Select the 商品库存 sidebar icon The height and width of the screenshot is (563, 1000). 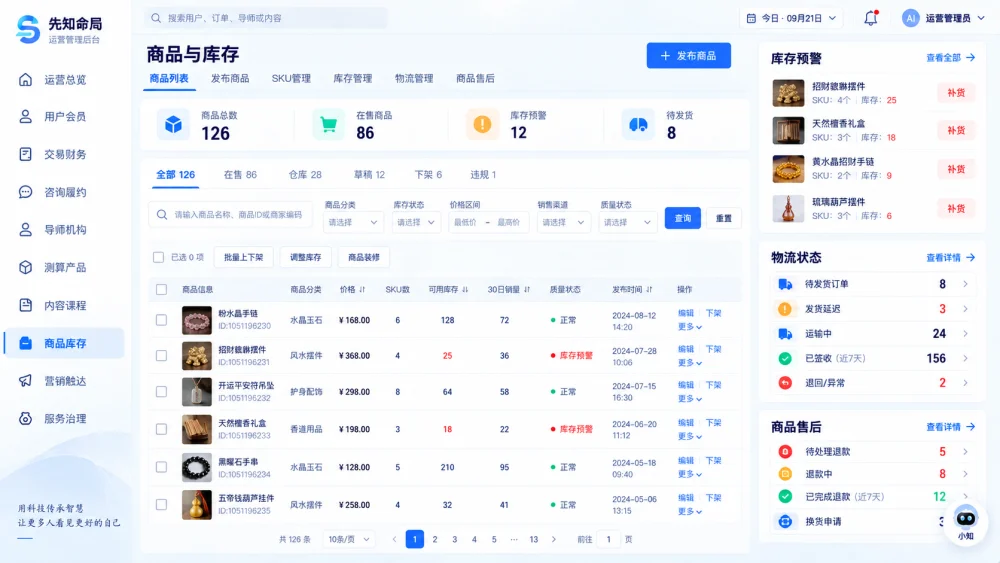[26, 343]
